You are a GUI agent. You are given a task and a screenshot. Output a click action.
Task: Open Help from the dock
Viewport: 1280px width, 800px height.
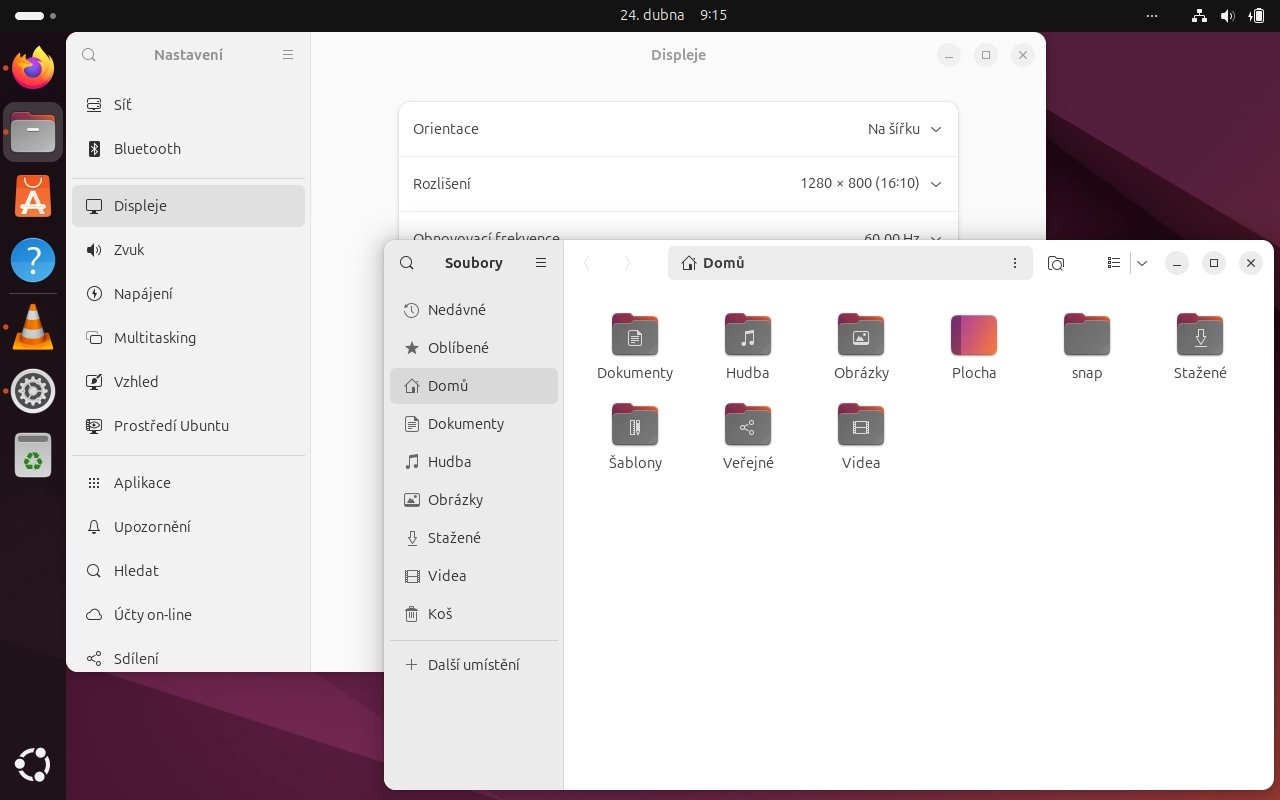33,260
